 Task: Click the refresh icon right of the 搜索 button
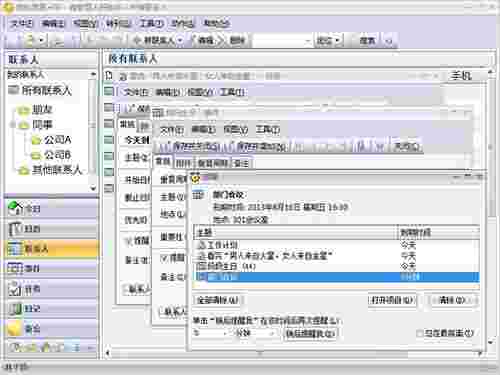[x=388, y=41]
